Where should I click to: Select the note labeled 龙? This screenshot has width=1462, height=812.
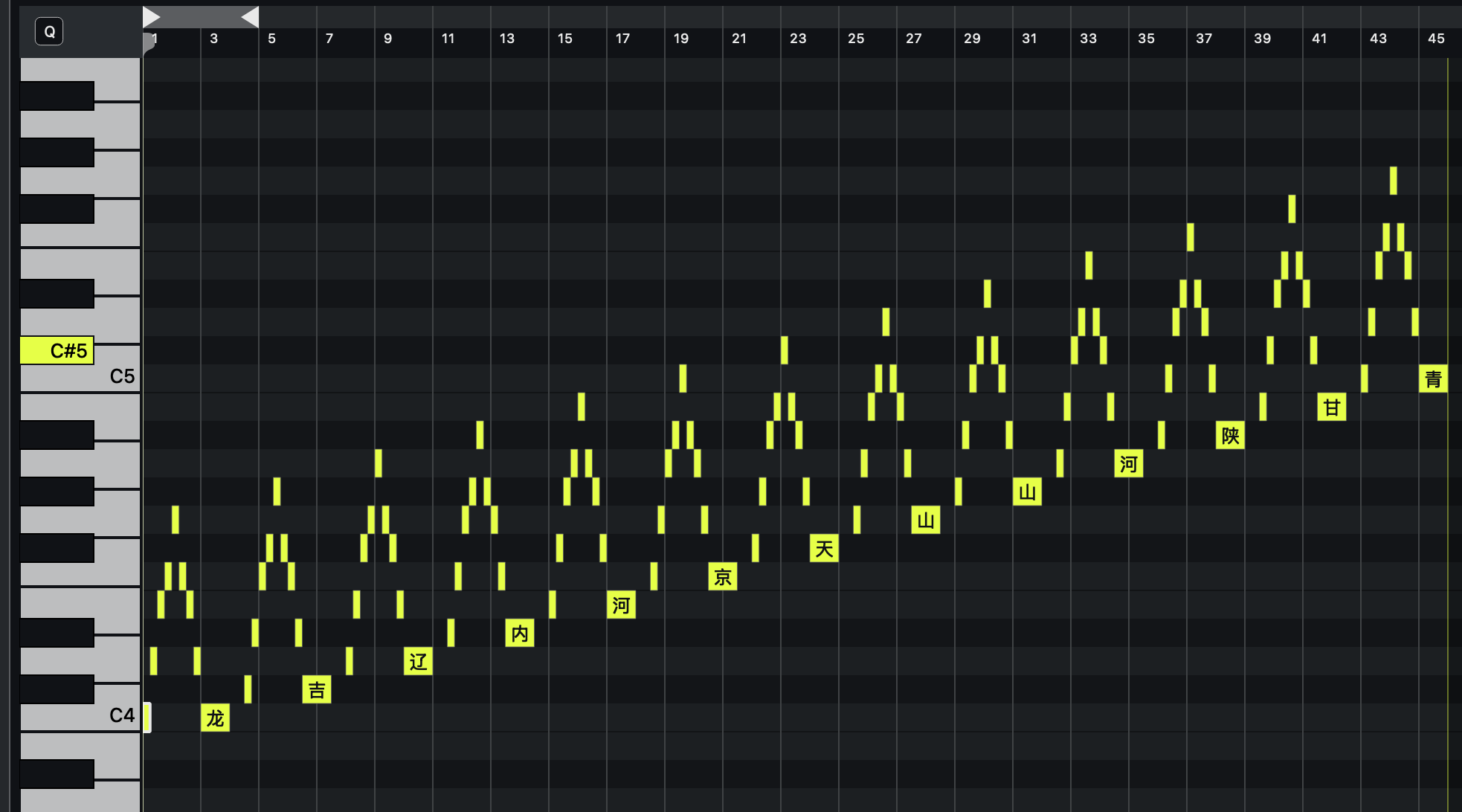[215, 718]
